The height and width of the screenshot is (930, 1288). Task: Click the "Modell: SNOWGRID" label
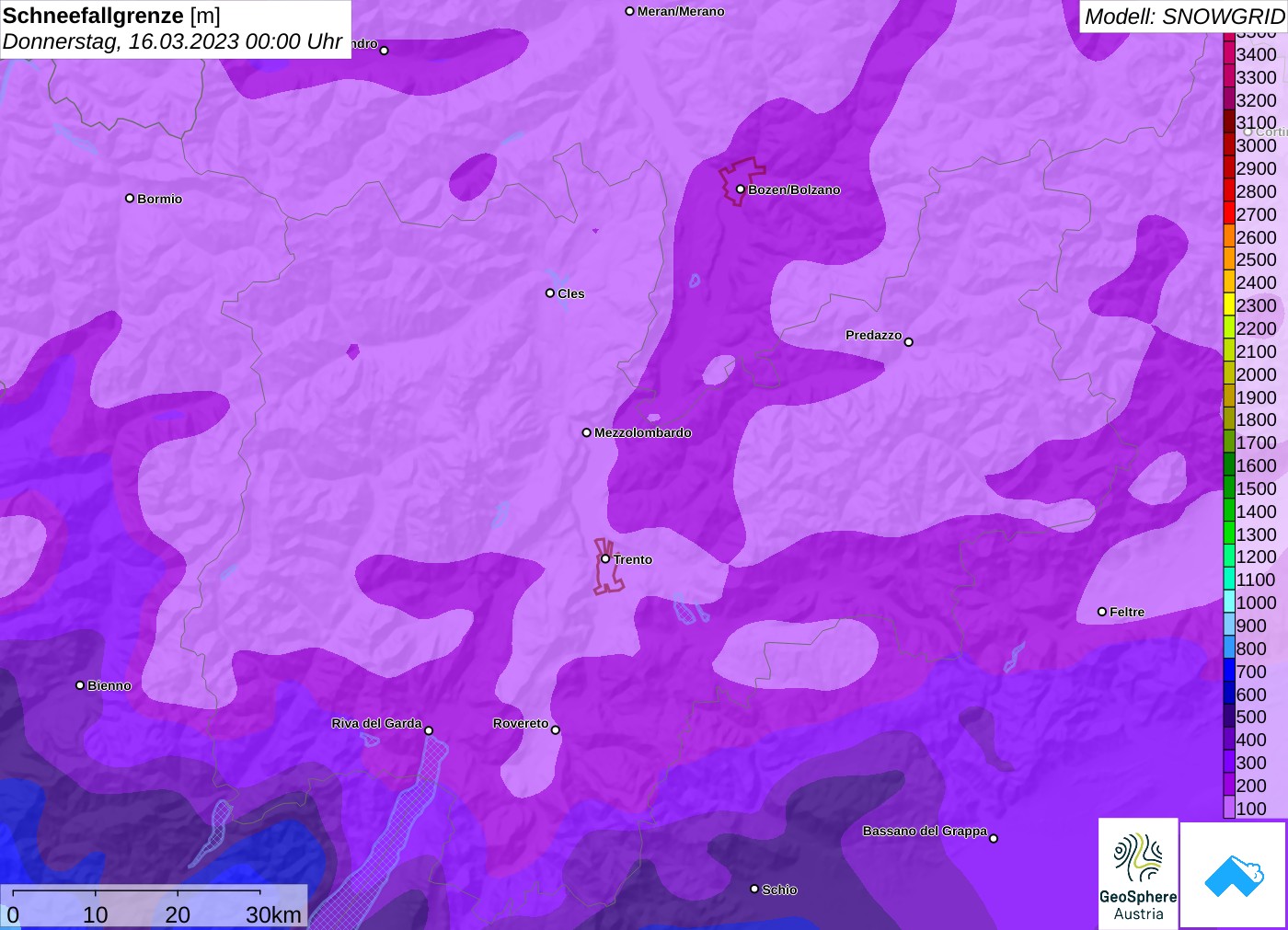1184,17
